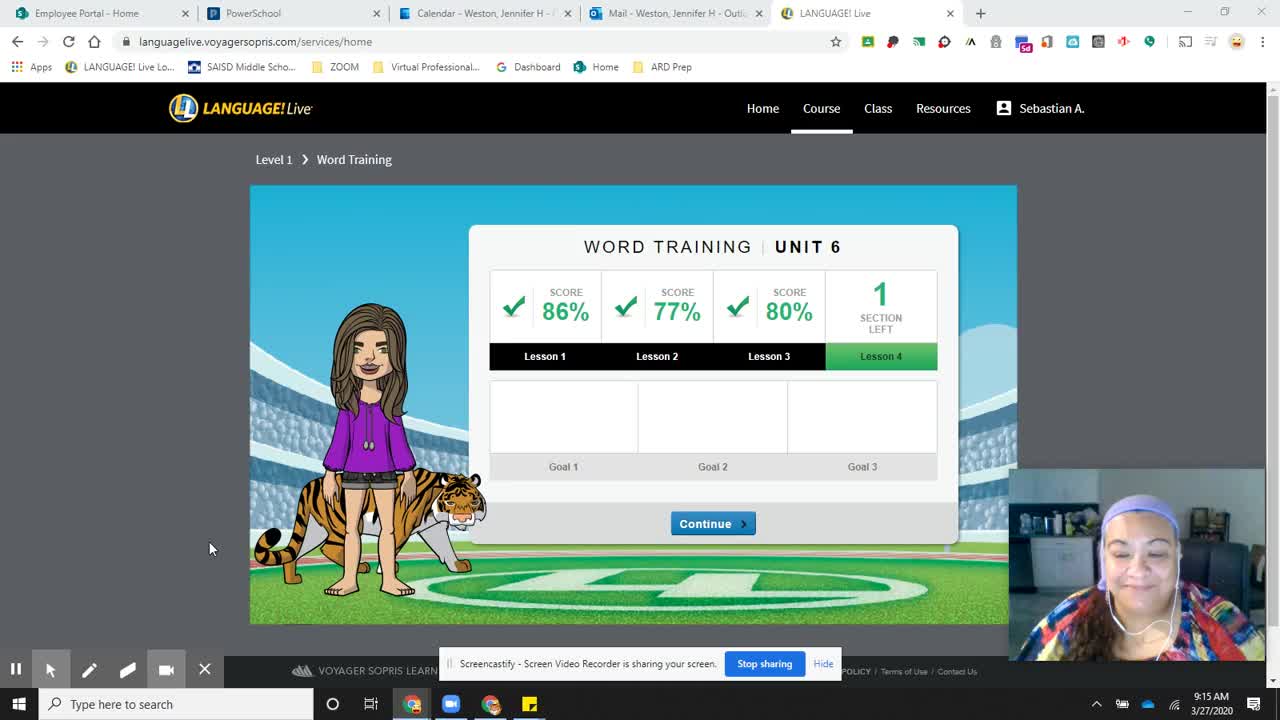Select the Lesson 4 tab
This screenshot has height=720, width=1280.
click(x=881, y=356)
